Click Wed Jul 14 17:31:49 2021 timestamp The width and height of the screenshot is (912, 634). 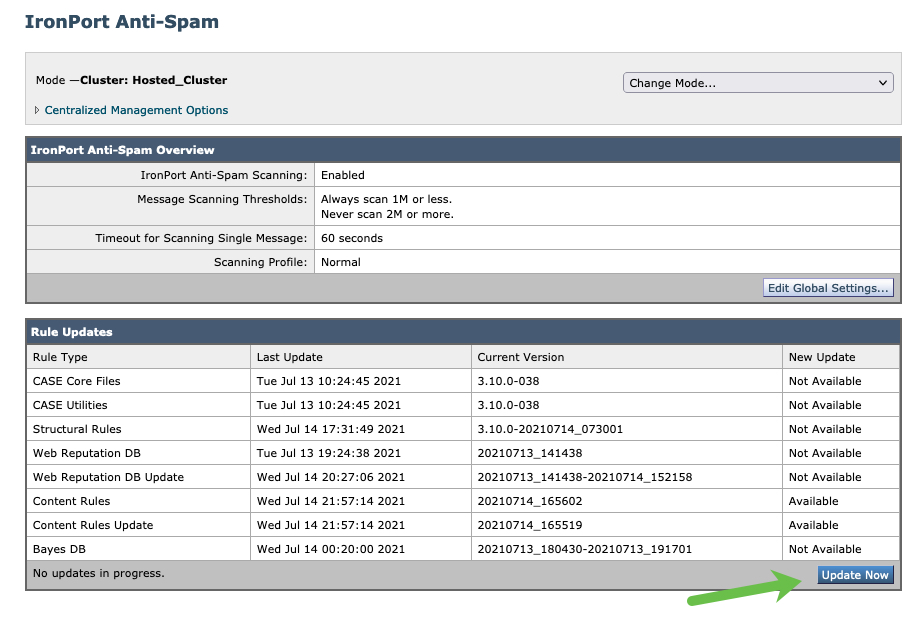pyautogui.click(x=330, y=429)
